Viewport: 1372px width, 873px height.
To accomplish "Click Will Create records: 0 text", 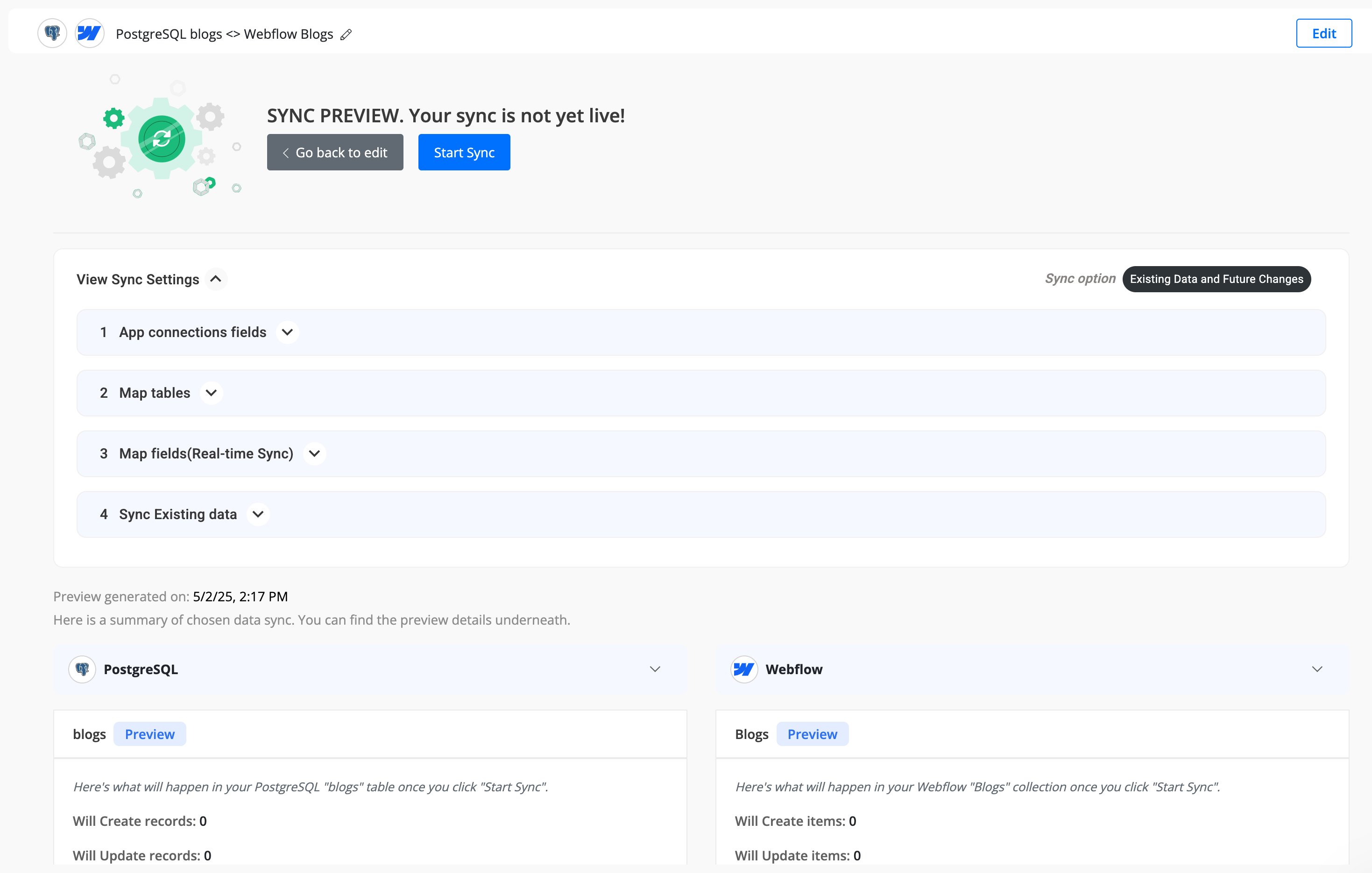I will [x=140, y=821].
